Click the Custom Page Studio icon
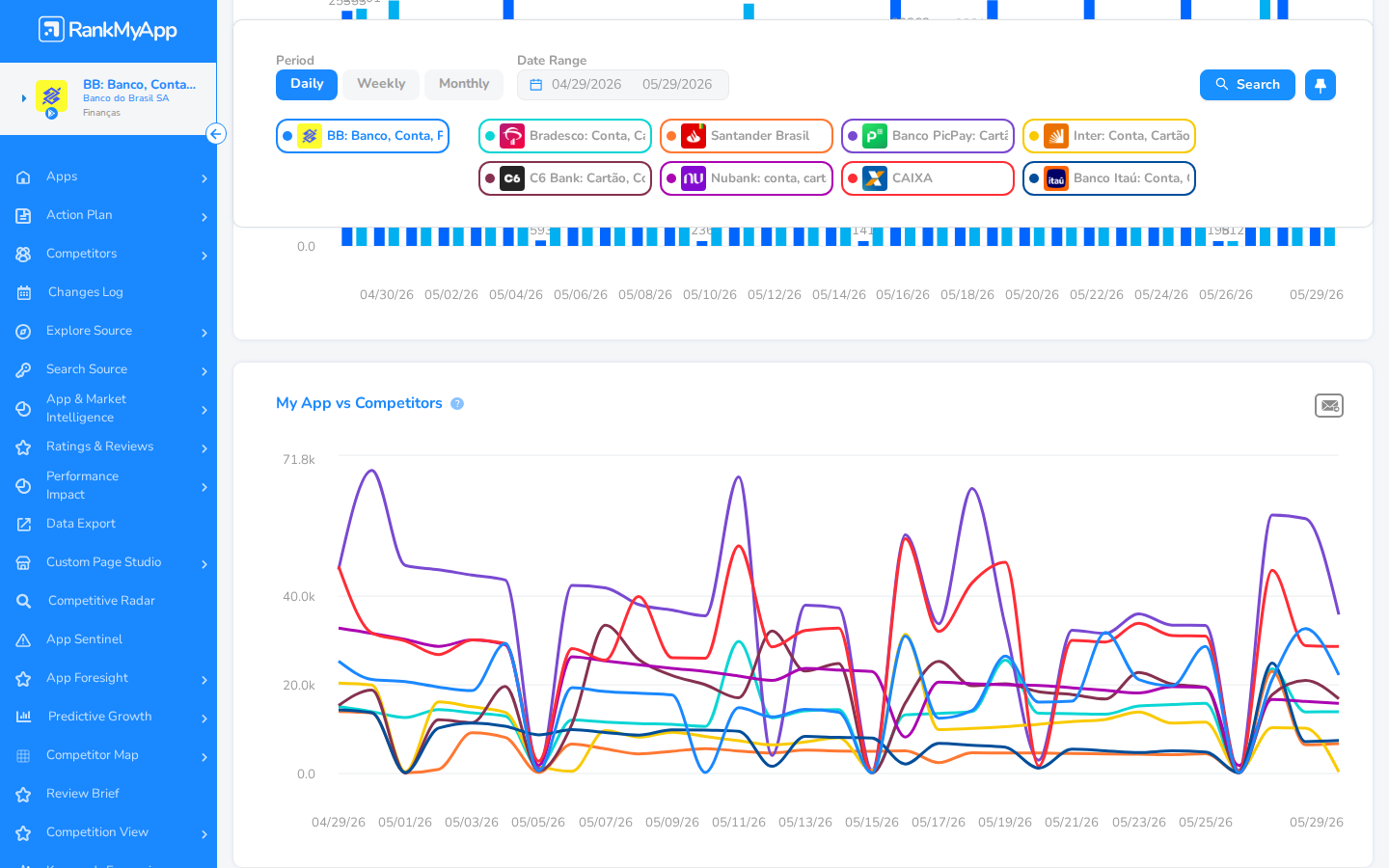 [23, 563]
